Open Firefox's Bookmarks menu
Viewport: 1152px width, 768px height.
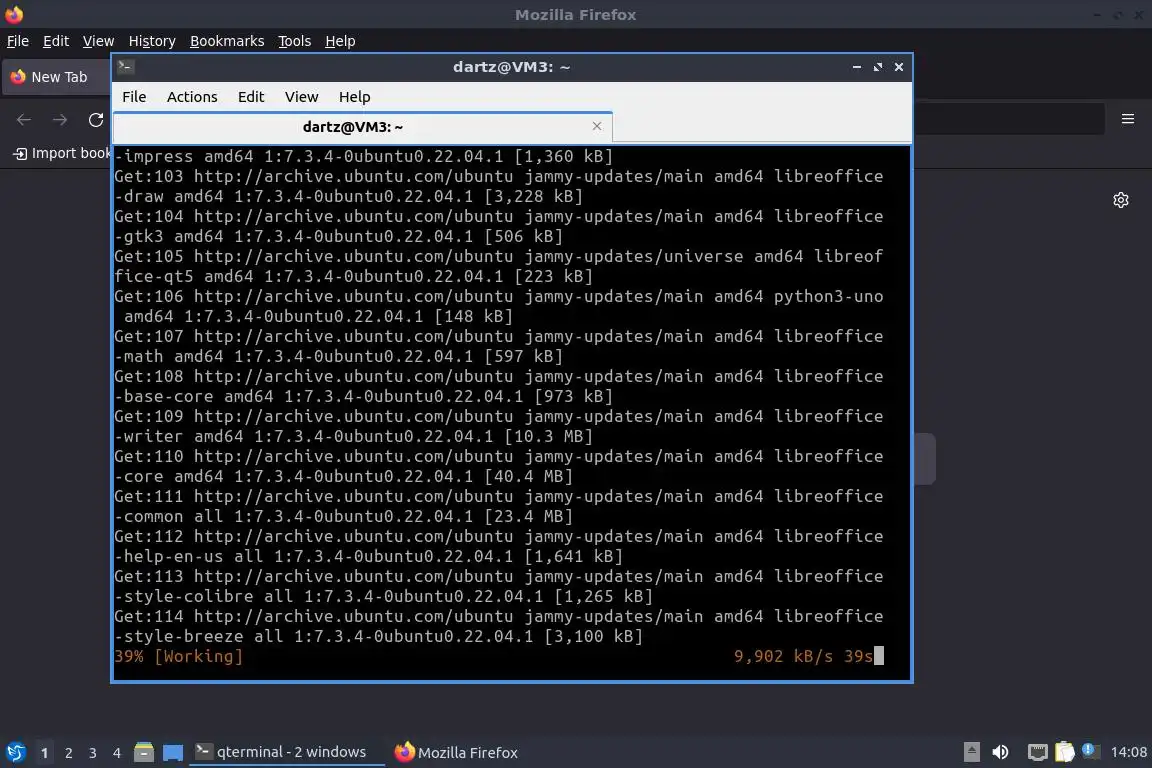227,41
